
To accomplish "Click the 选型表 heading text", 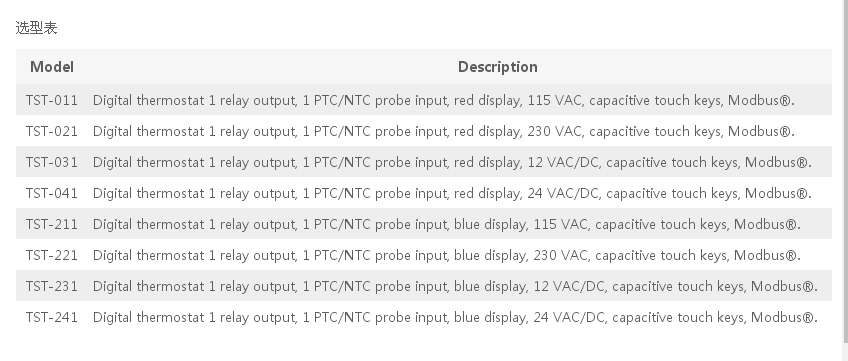I will point(36,28).
